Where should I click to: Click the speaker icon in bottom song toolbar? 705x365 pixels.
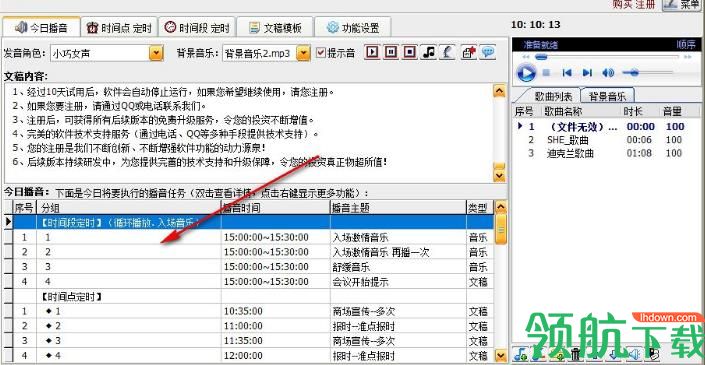634,355
